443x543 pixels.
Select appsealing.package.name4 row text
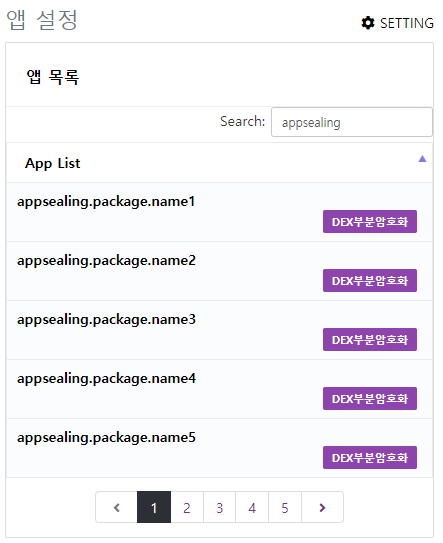[x=106, y=379]
